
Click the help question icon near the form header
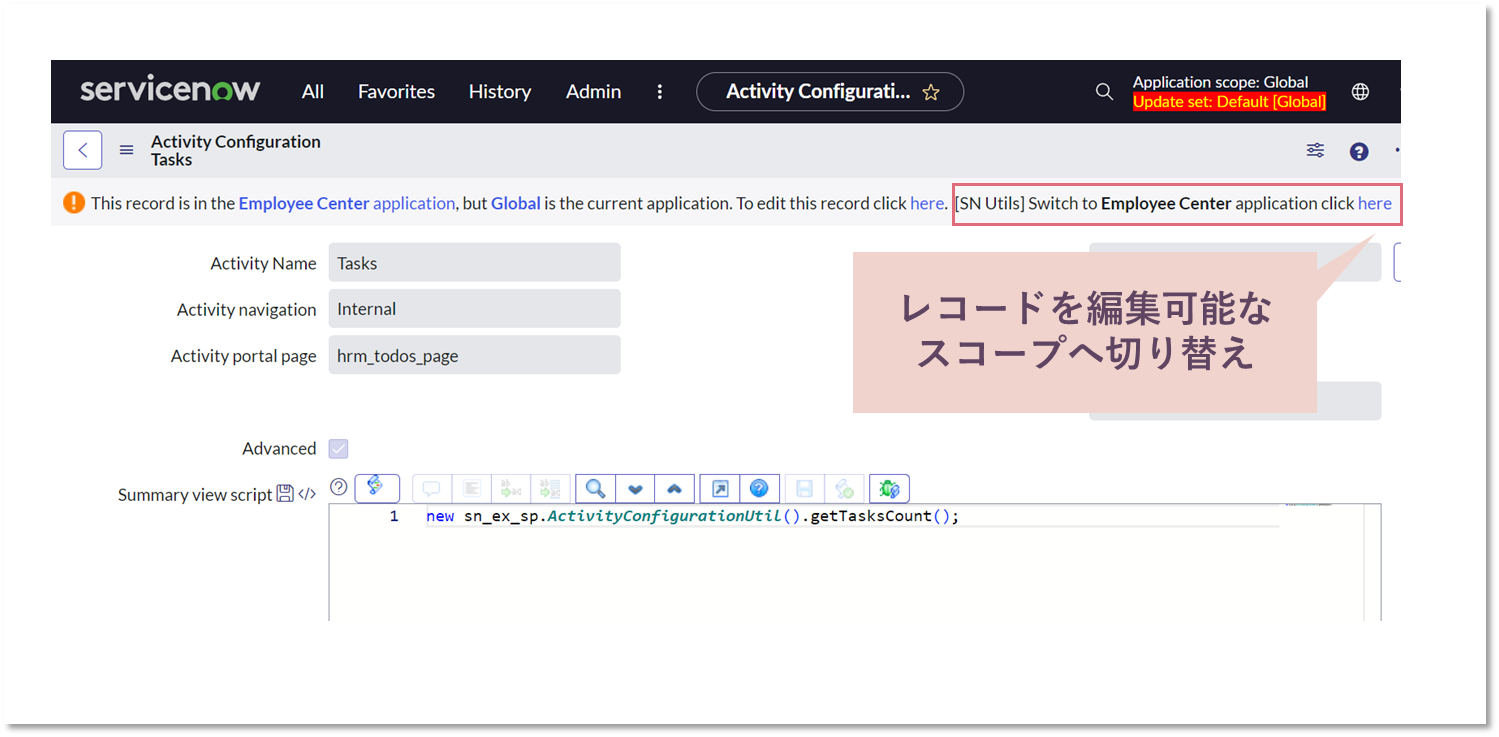pos(1358,150)
